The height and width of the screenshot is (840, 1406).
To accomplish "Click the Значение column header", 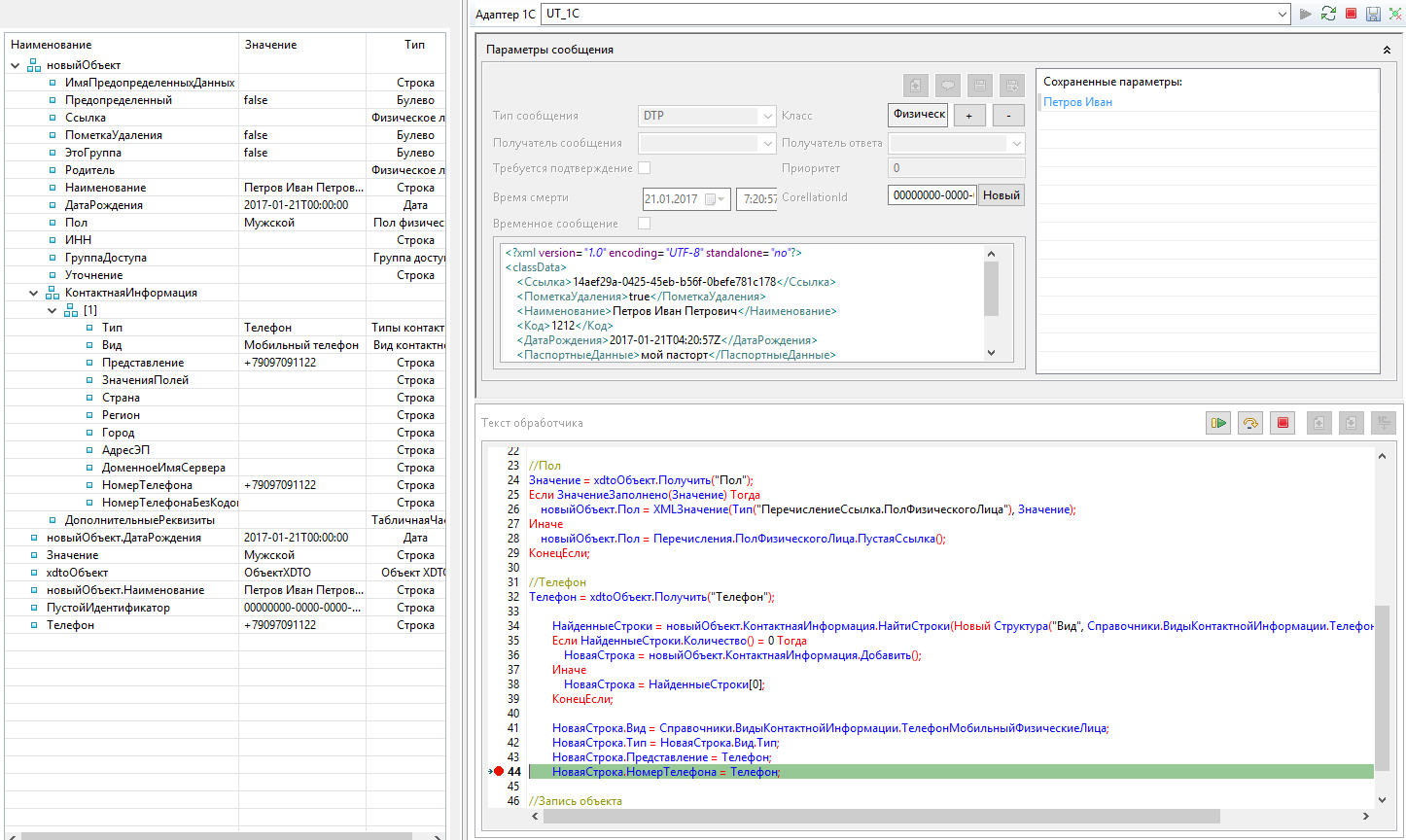I will [271, 45].
